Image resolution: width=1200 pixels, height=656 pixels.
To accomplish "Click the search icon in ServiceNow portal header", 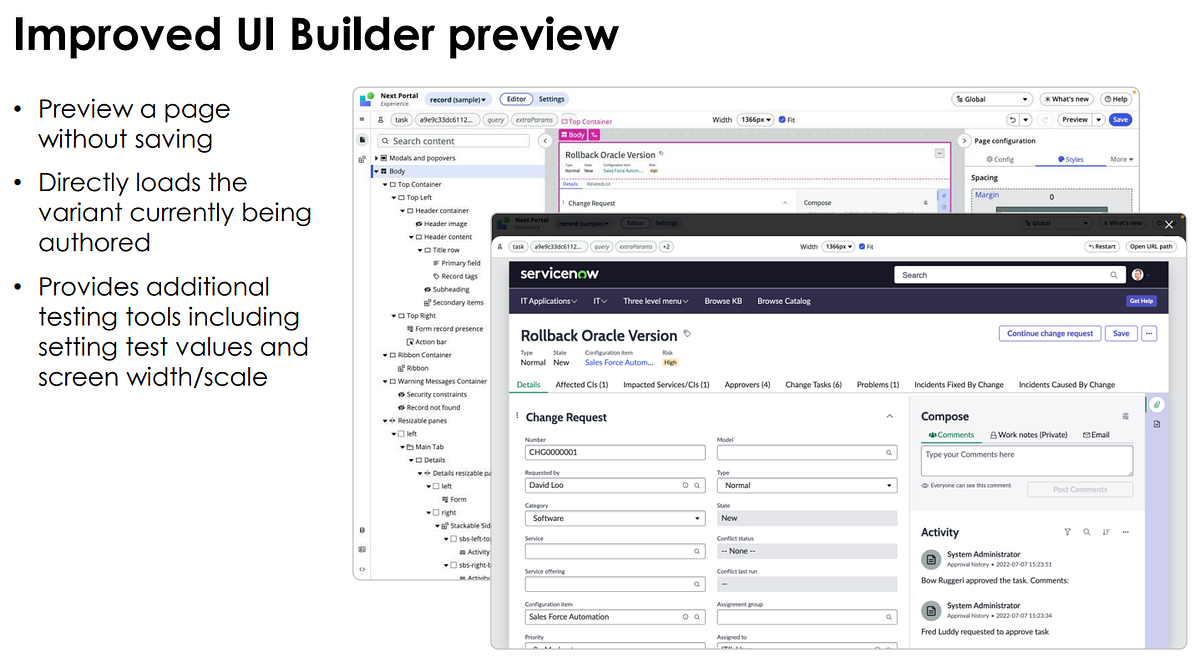I will coord(1114,274).
